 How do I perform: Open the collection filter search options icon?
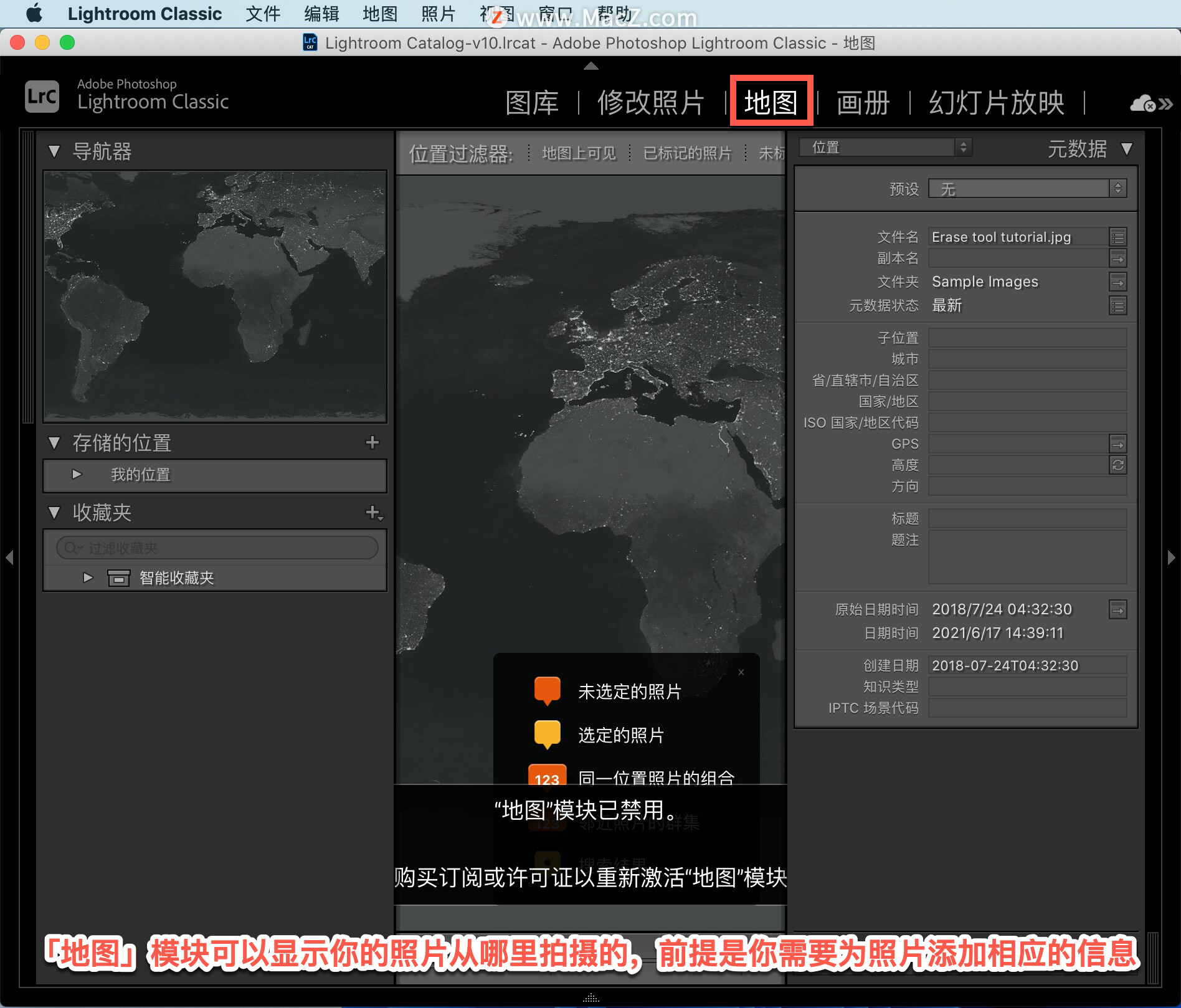click(73, 548)
